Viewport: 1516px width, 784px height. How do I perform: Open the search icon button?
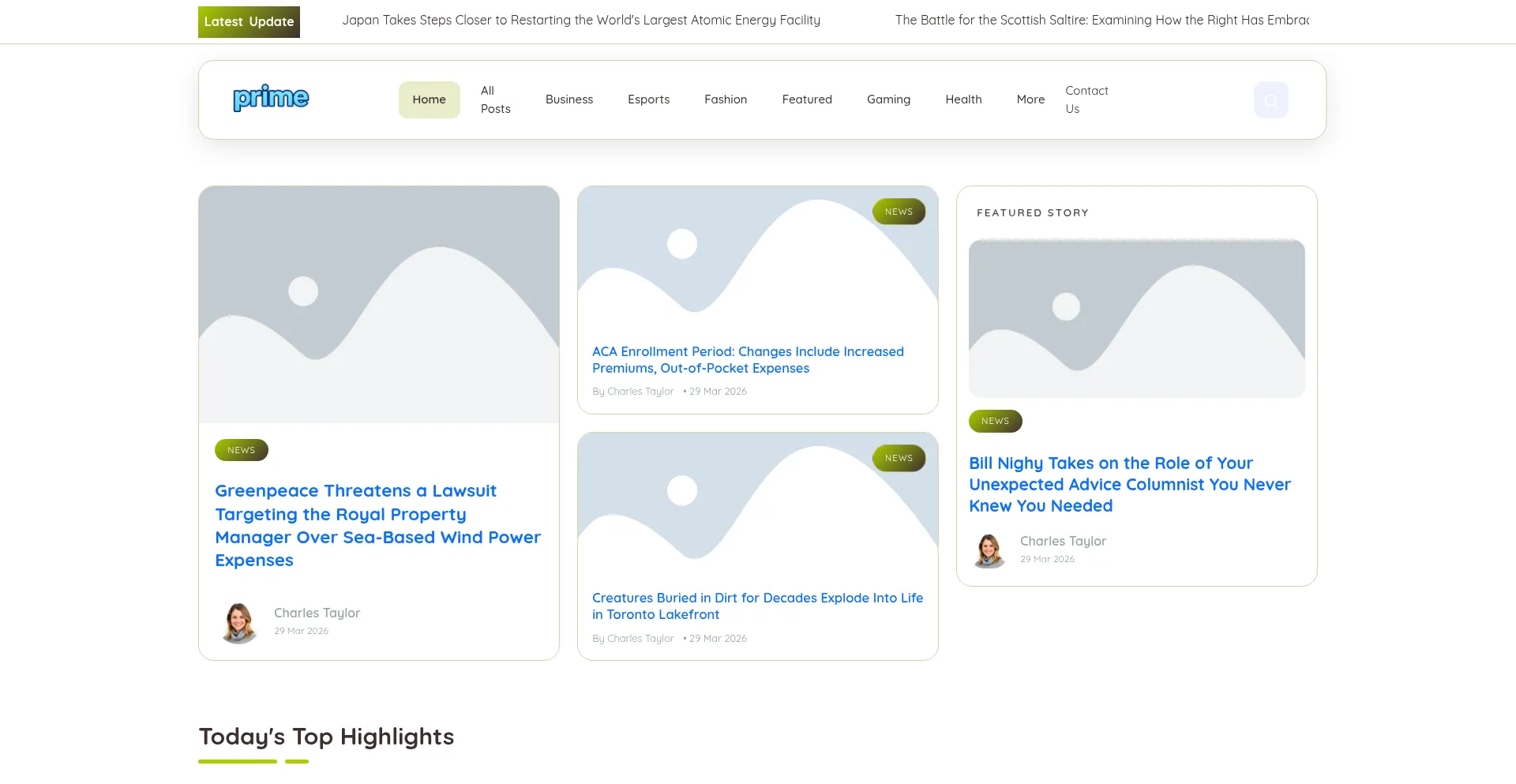tap(1270, 100)
